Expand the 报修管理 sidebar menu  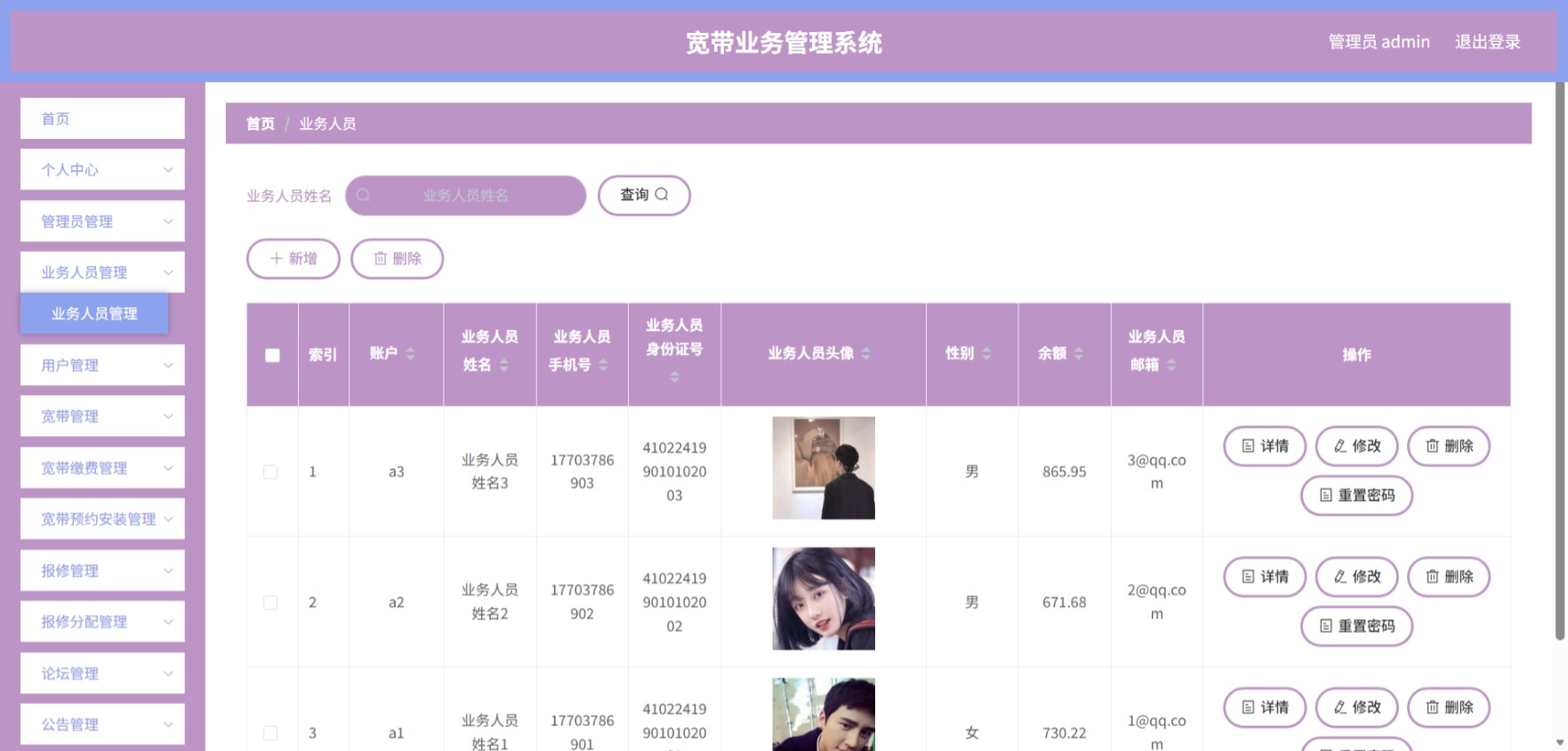tap(102, 570)
